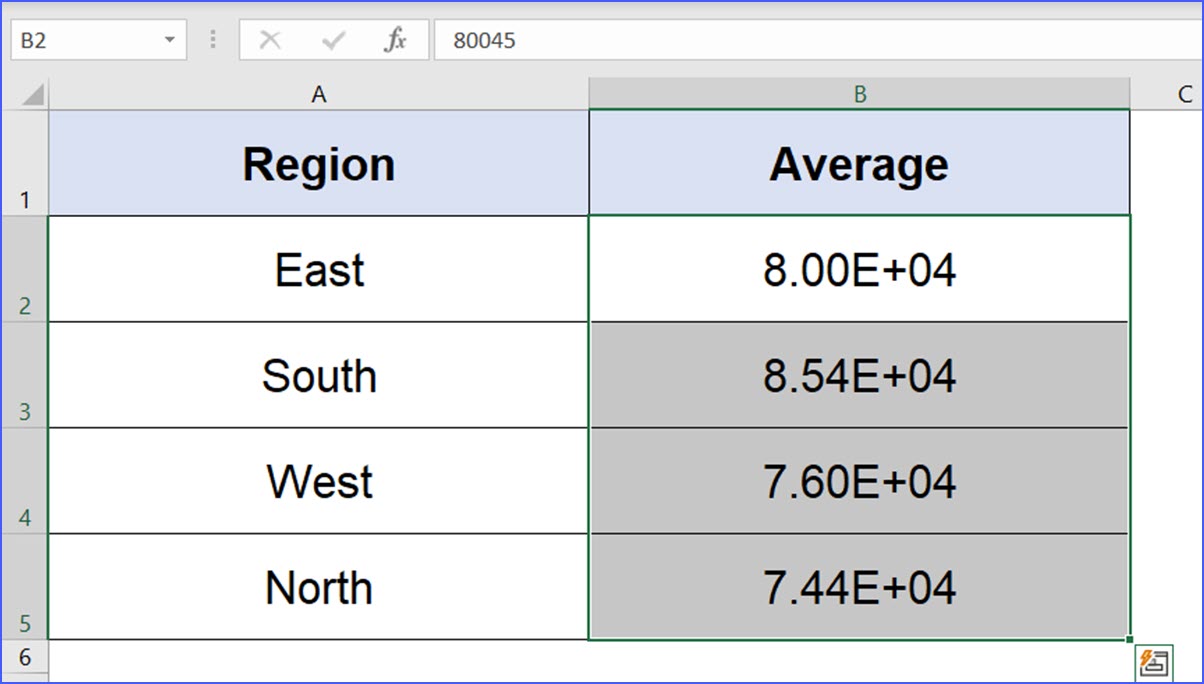Image resolution: width=1204 pixels, height=684 pixels.
Task: Open Insert Function fx dialog
Action: coord(396,40)
